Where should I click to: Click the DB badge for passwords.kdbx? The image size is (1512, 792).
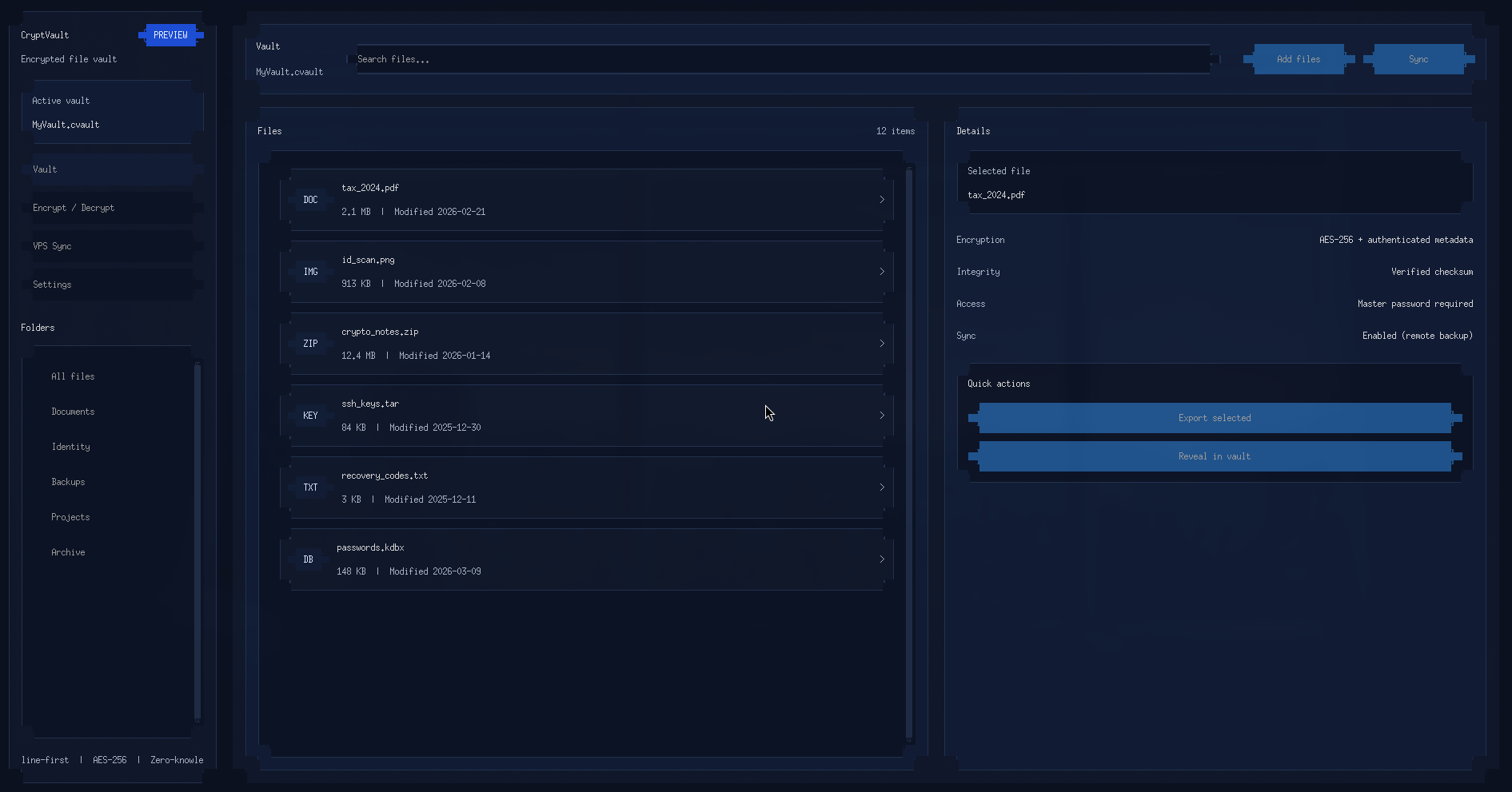coord(308,559)
